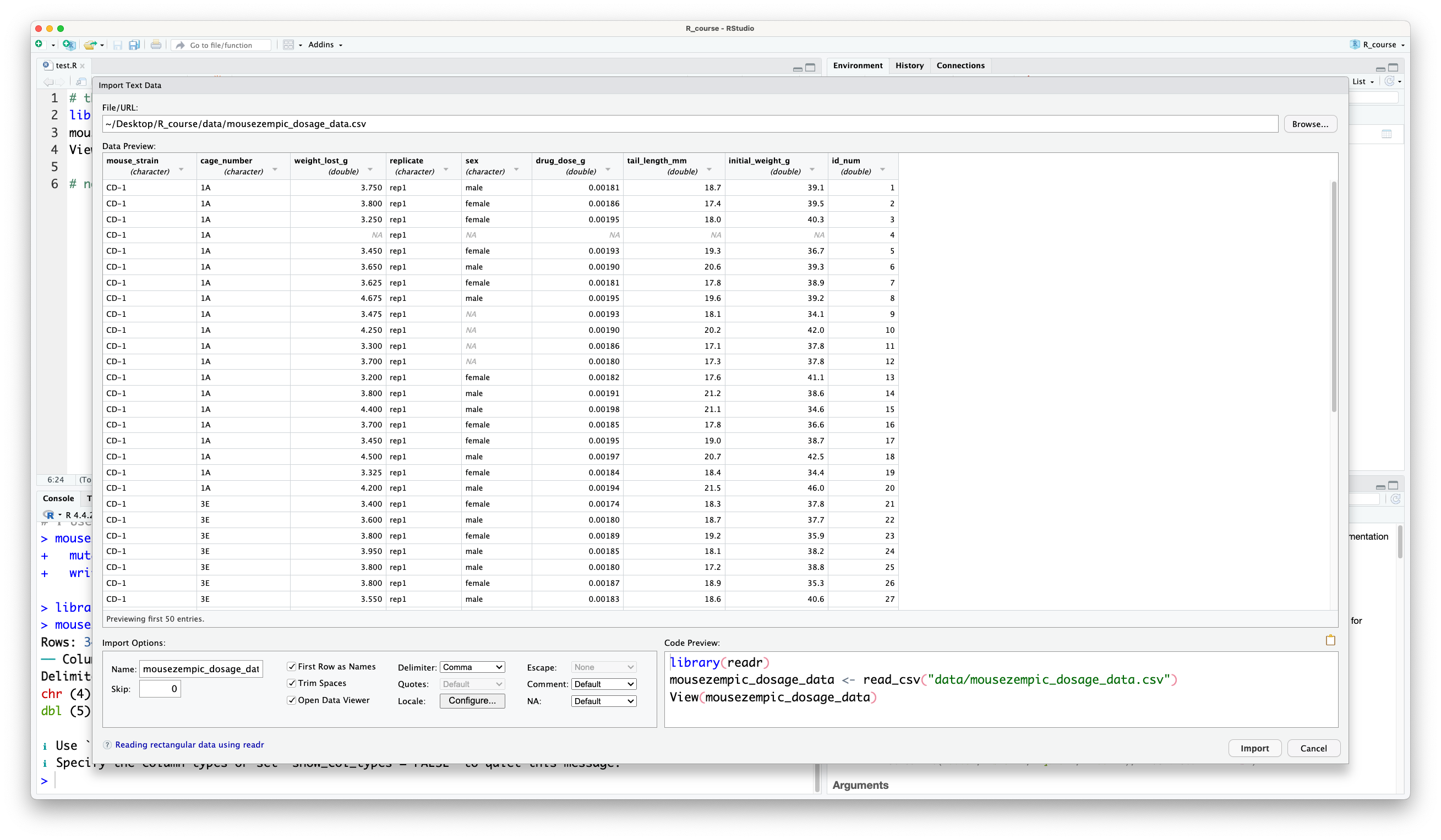Click the Skip rows input field
1441x840 pixels.
(160, 689)
